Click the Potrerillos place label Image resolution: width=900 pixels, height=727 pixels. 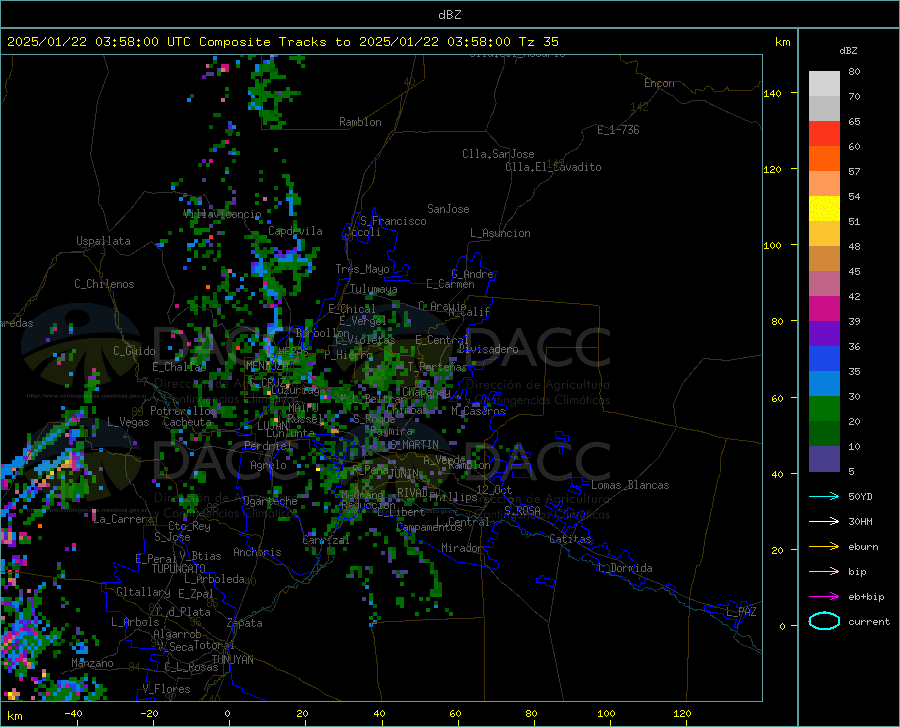(x=183, y=411)
